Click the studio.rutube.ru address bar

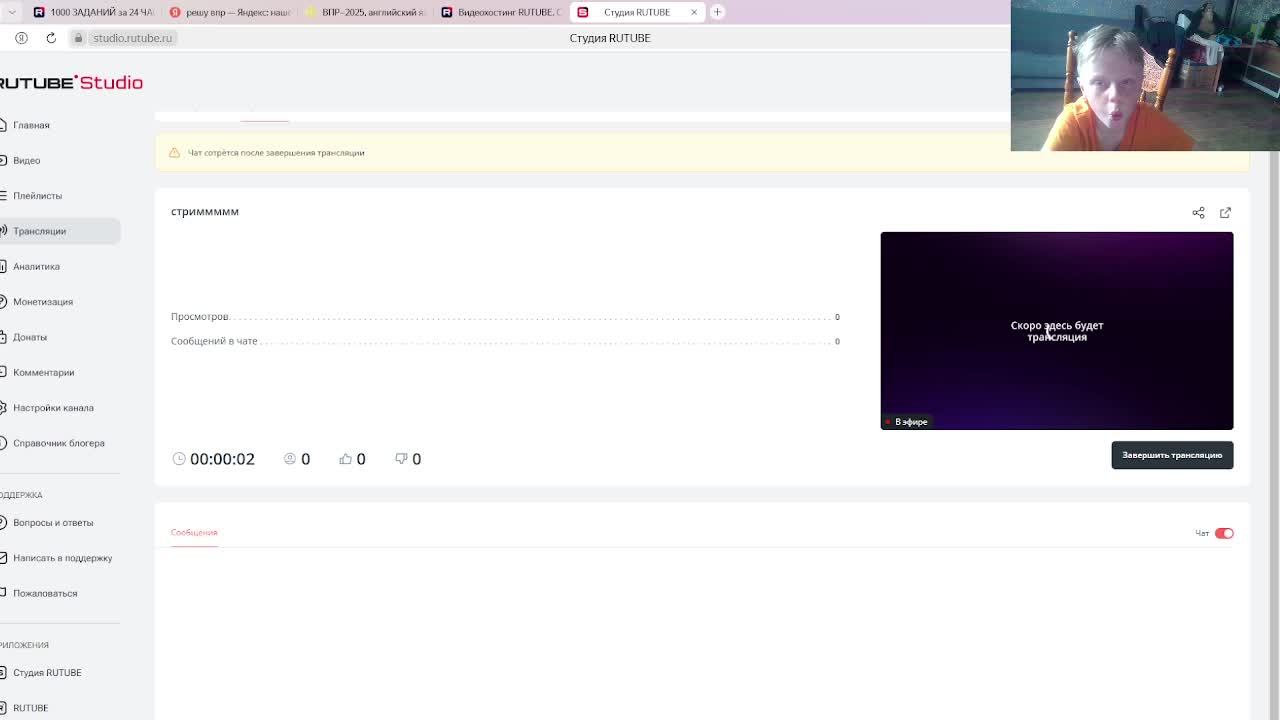[132, 38]
